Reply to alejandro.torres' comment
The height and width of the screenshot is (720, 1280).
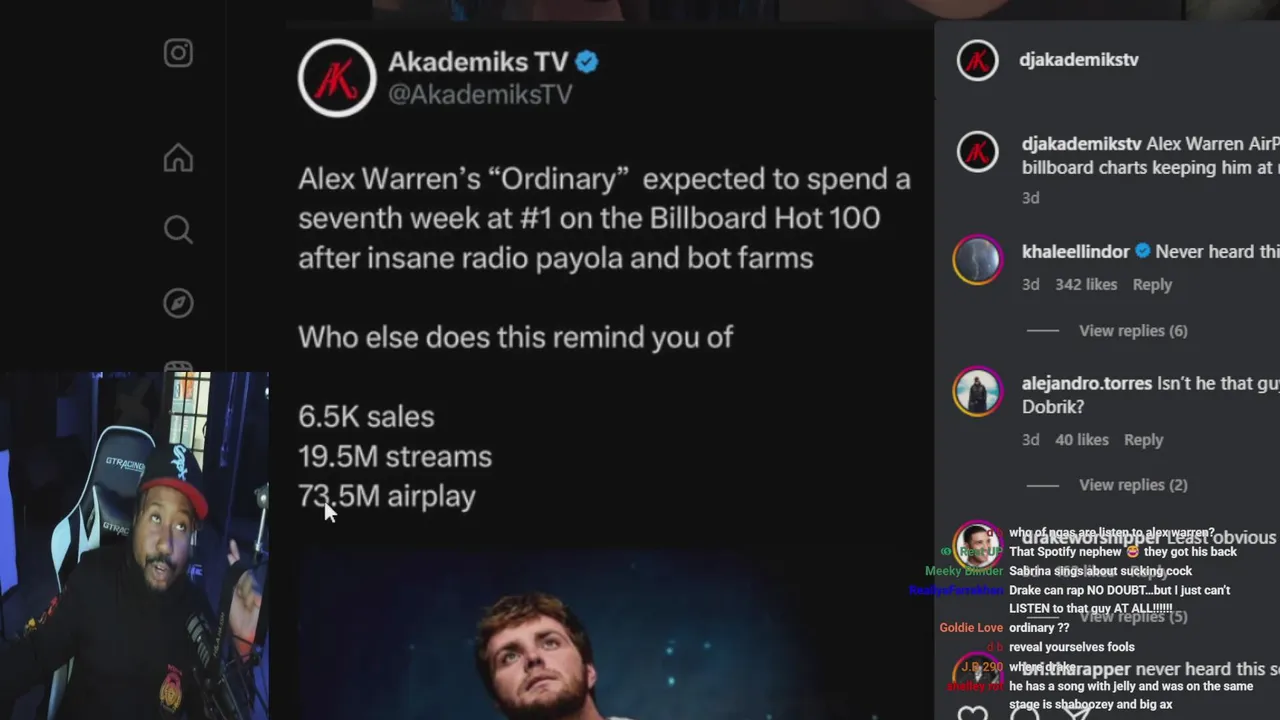[1143, 439]
